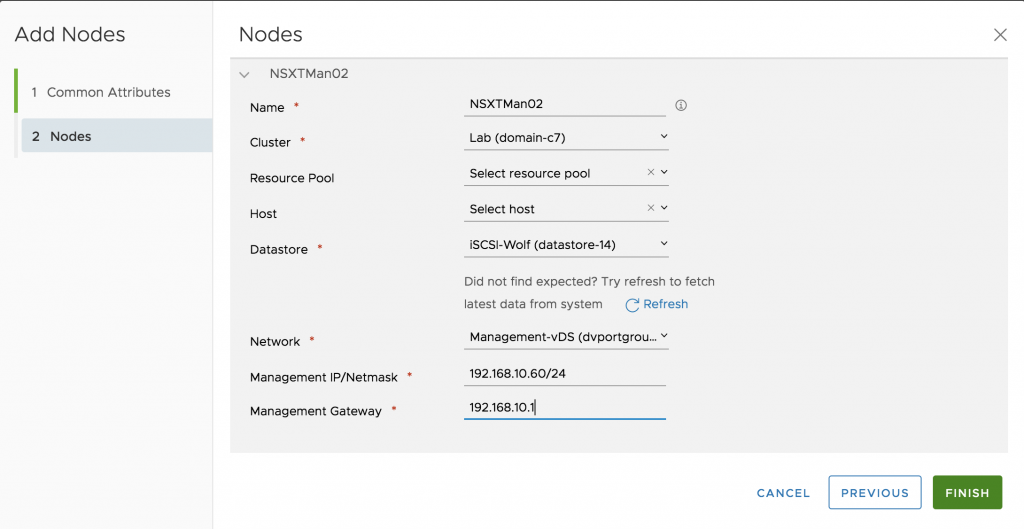Open the Cluster dropdown showing Lab (domain-c7)
Screen dimensions: 1024x529
[566, 138]
